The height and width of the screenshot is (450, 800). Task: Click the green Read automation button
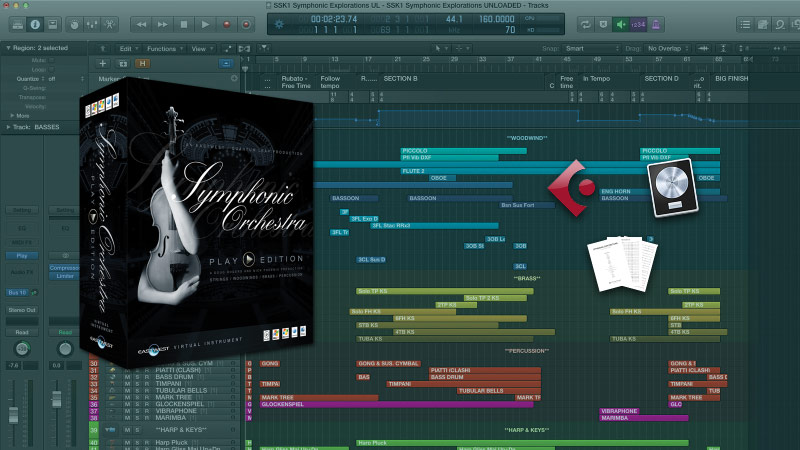(x=65, y=332)
